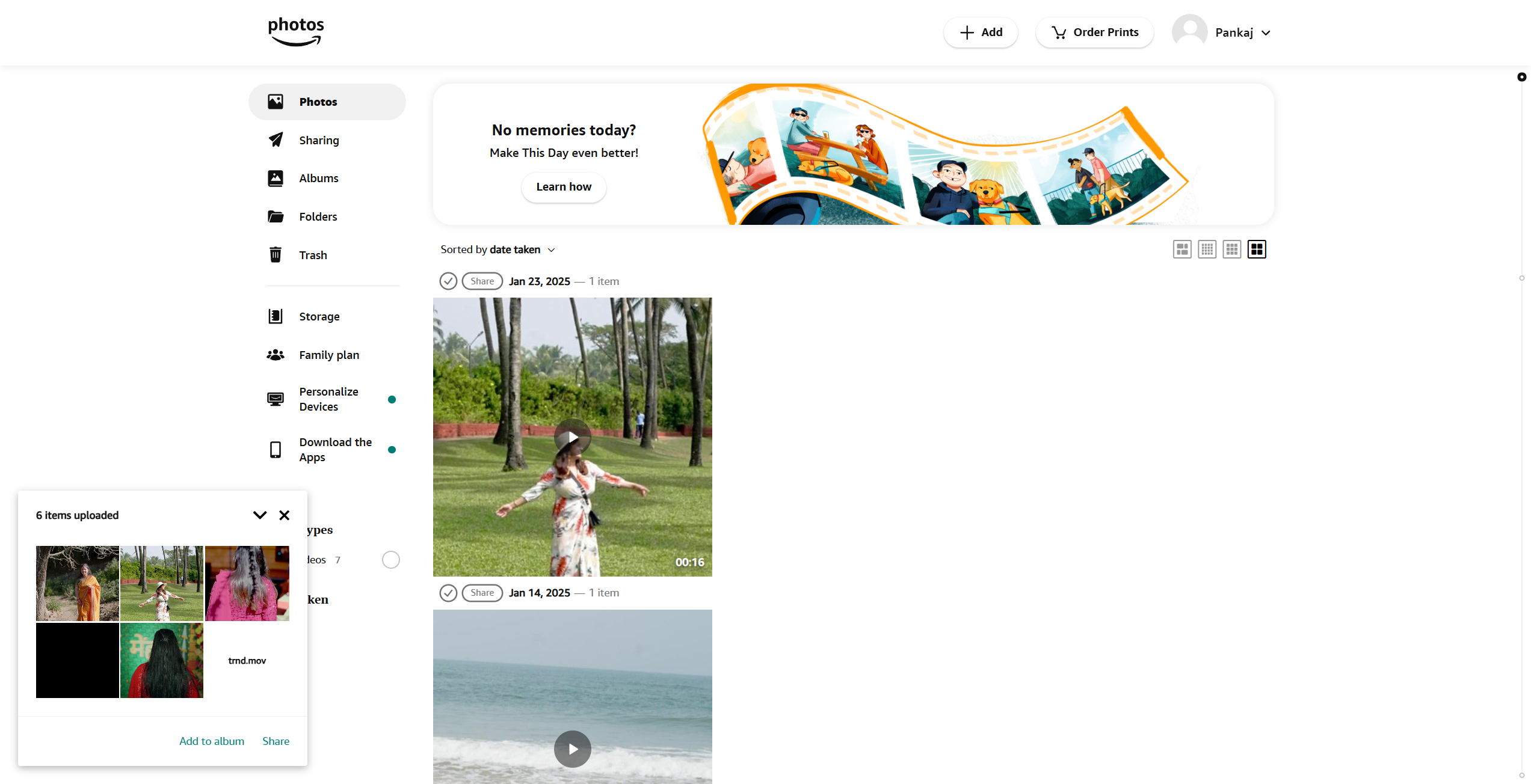Switch to the mosaic grid view
1531x784 pixels.
click(x=1181, y=249)
